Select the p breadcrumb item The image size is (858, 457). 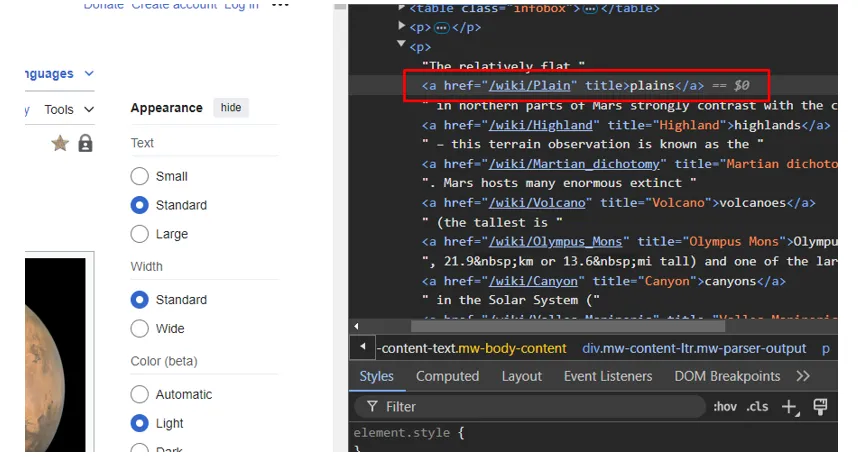coord(826,349)
